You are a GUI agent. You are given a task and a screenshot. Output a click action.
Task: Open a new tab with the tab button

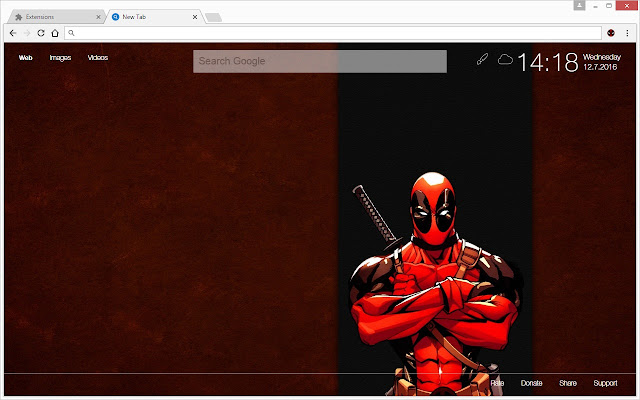(x=213, y=17)
